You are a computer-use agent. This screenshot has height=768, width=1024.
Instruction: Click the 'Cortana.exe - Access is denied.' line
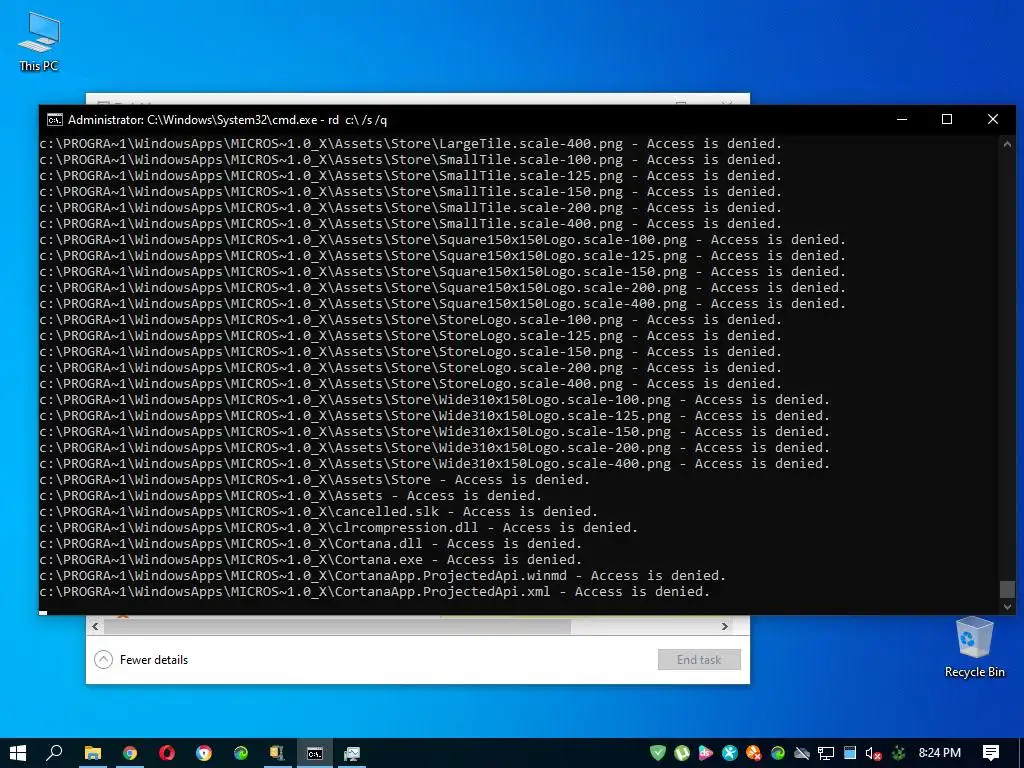pyautogui.click(x=310, y=560)
